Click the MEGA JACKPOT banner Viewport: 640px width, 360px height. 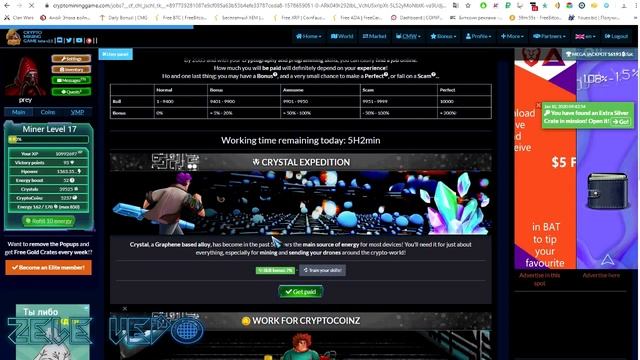tap(600, 54)
